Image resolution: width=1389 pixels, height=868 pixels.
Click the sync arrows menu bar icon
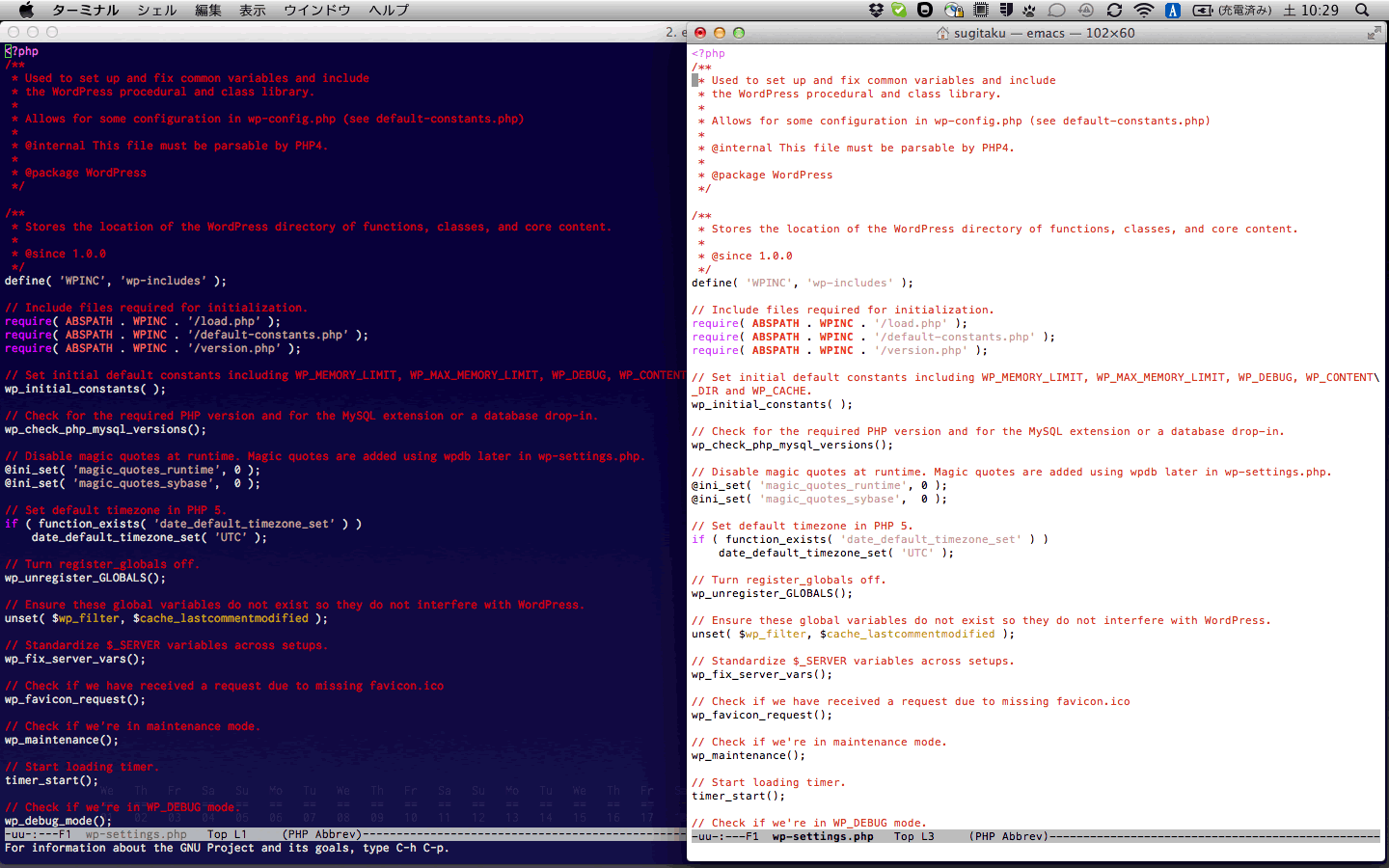coord(1114,11)
